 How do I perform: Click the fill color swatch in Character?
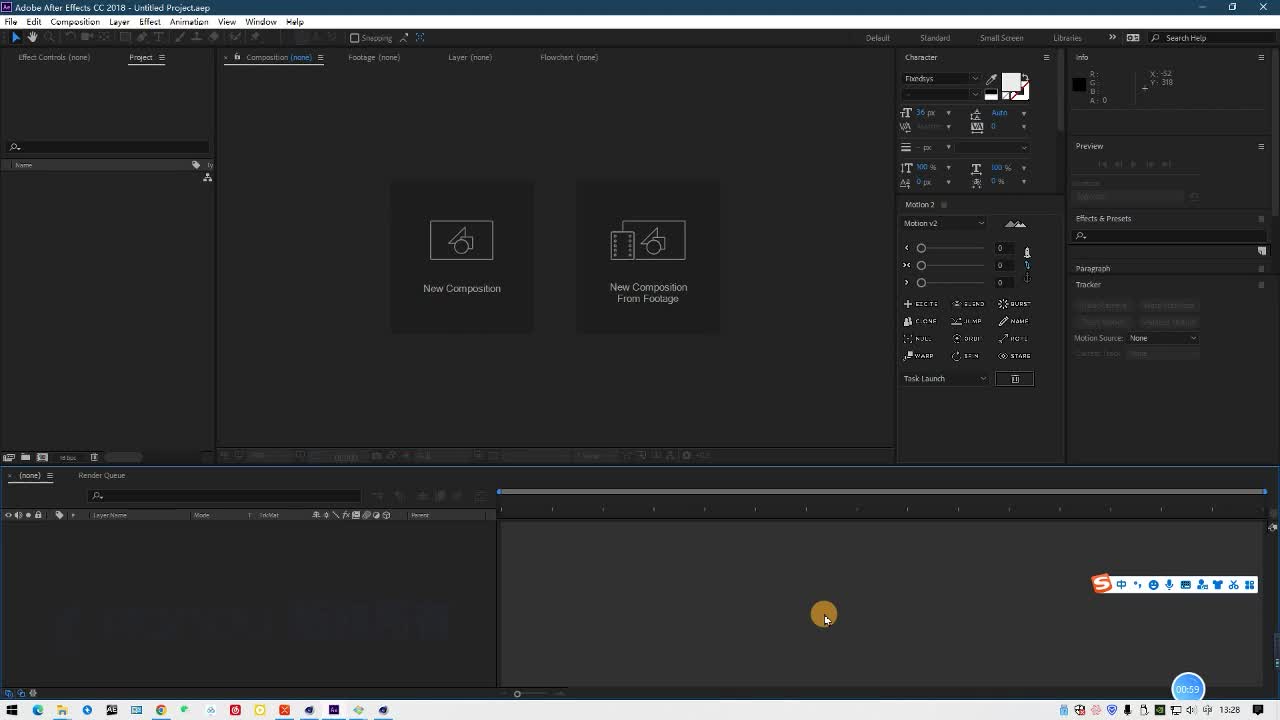click(1011, 82)
